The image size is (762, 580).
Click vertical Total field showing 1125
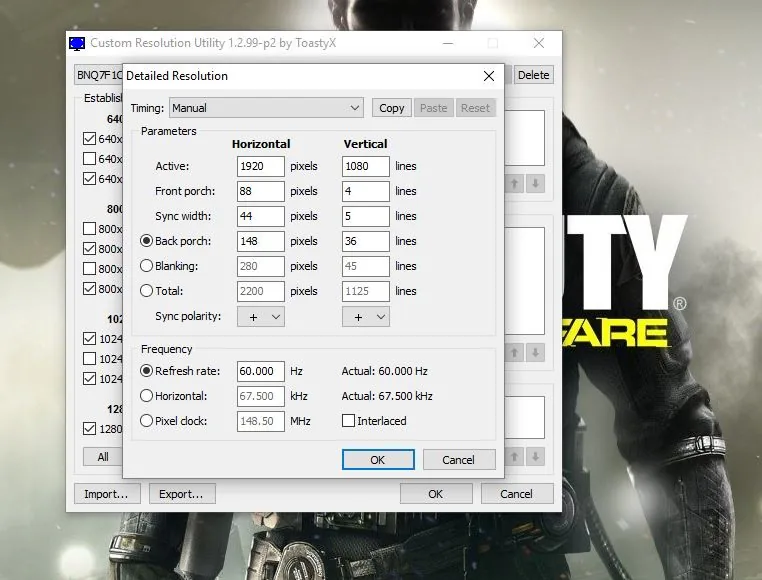(x=366, y=291)
